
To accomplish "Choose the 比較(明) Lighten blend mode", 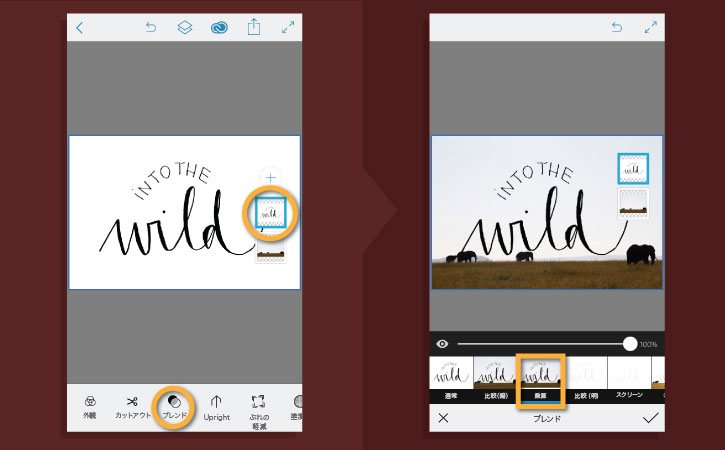I will [x=585, y=379].
